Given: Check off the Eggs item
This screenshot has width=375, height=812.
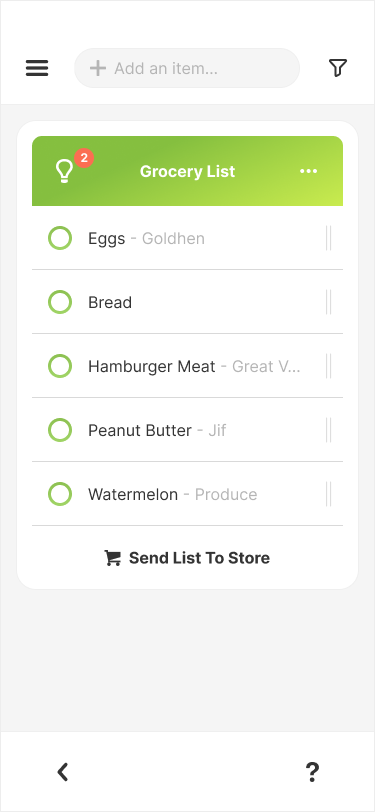Looking at the screenshot, I should click(60, 238).
